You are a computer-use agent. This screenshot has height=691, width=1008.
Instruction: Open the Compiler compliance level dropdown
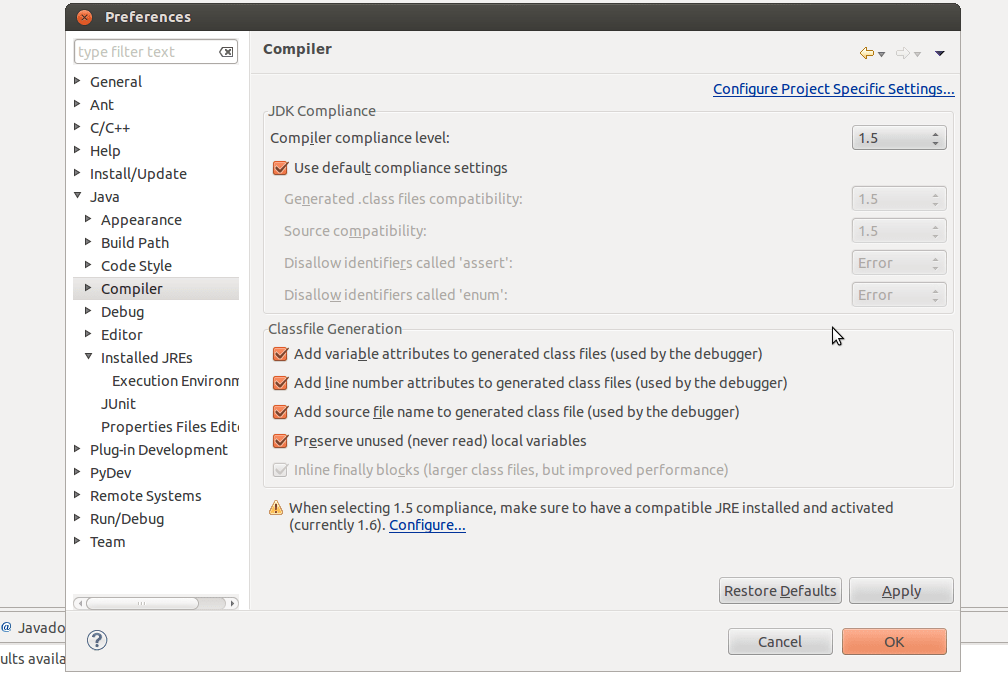(x=899, y=138)
